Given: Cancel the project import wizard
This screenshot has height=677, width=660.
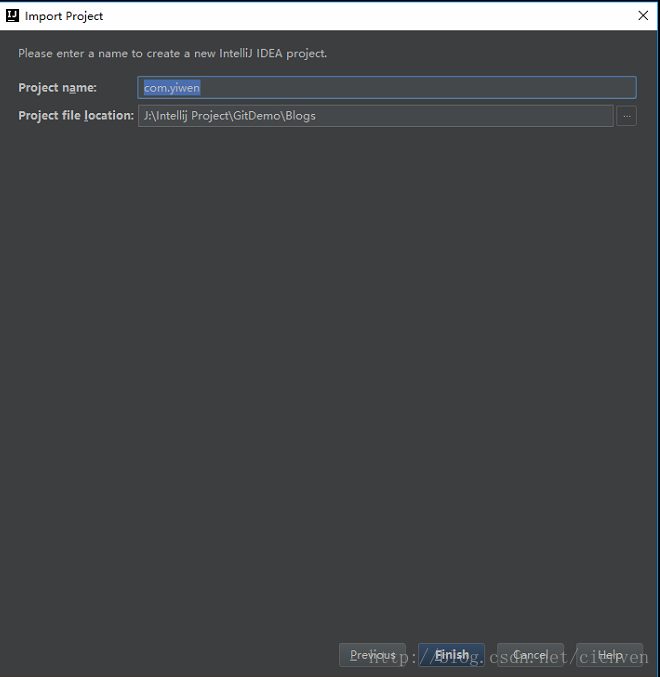Looking at the screenshot, I should (530, 655).
